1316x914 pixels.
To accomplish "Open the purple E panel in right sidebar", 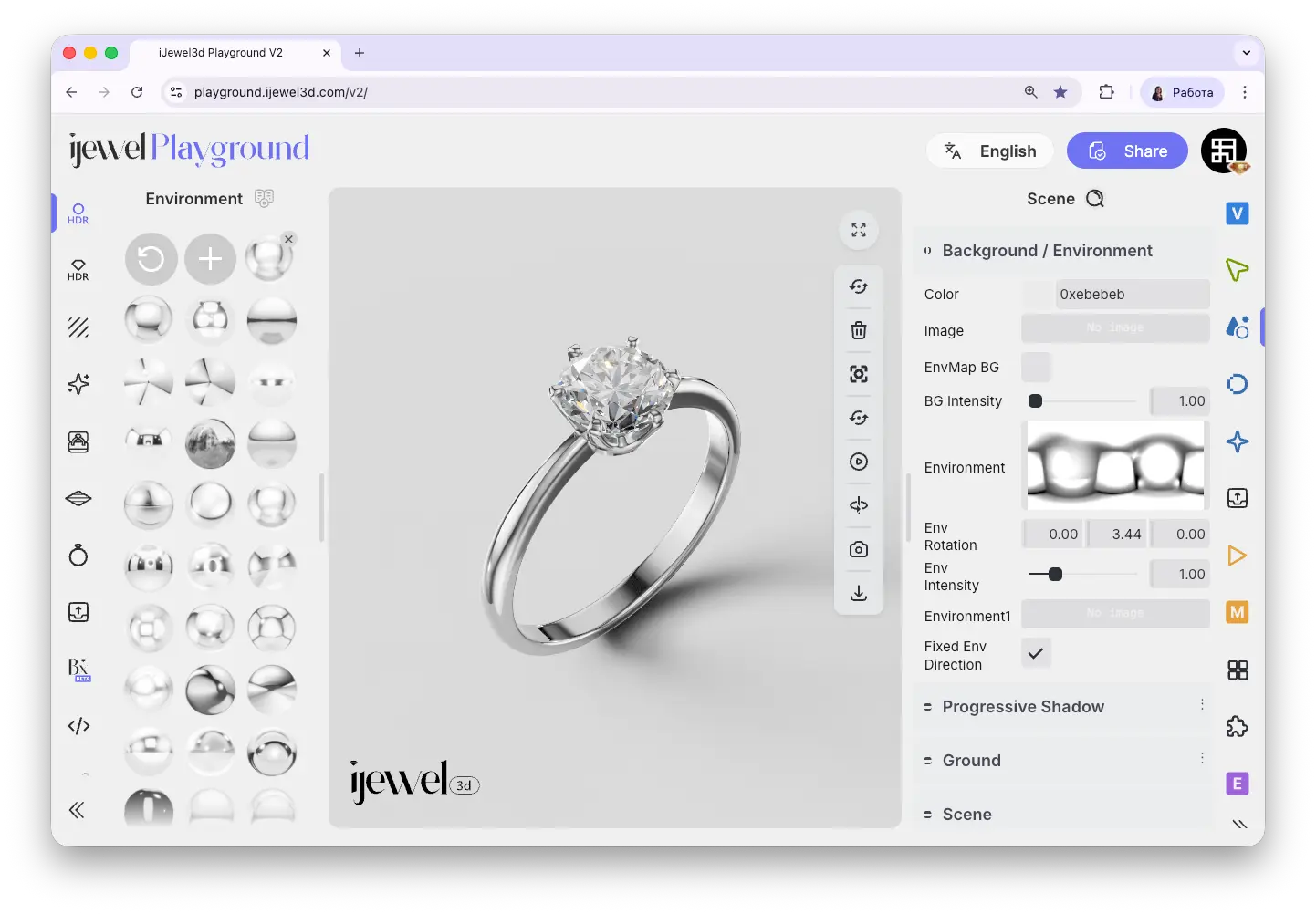I will pos(1238,784).
